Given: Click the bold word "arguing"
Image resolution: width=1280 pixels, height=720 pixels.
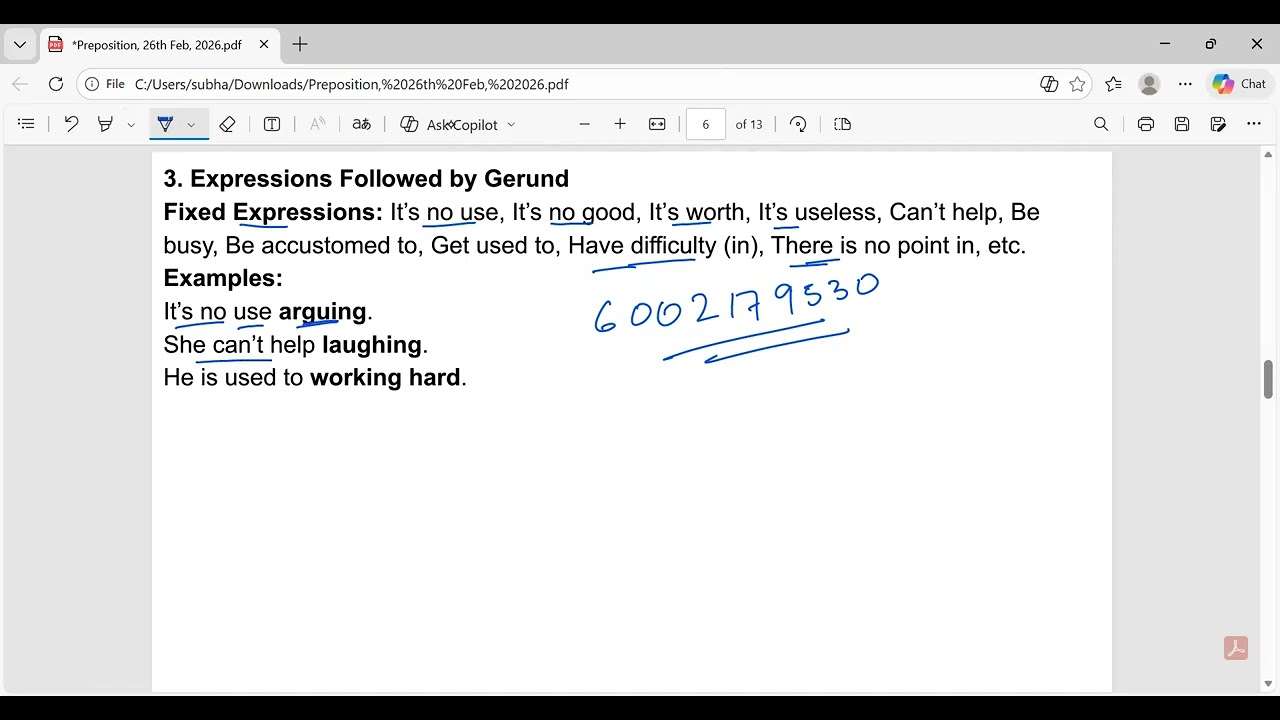Looking at the screenshot, I should tap(322, 312).
